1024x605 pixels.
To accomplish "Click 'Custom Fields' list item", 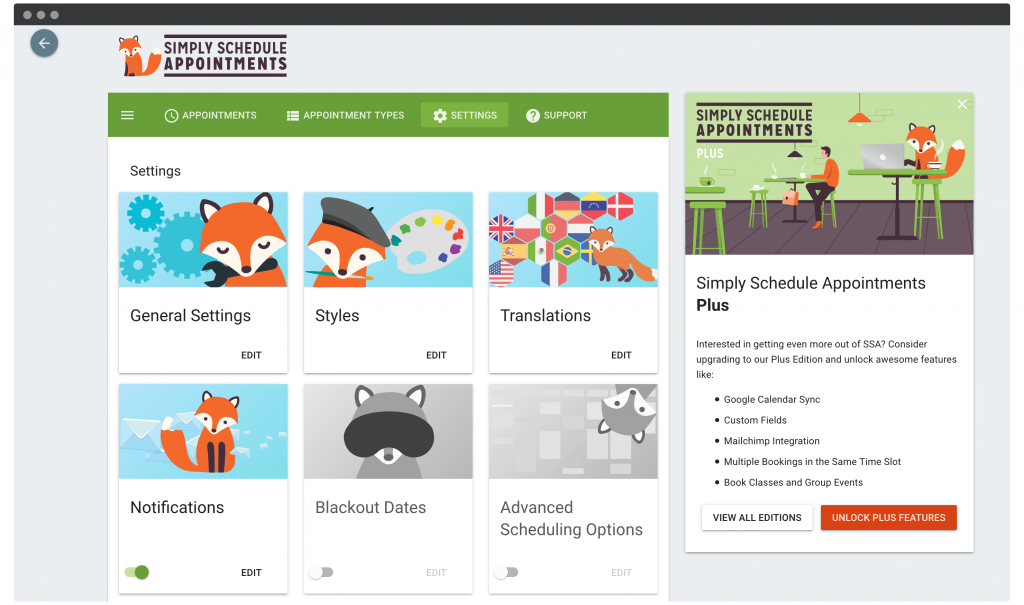I will coord(755,420).
